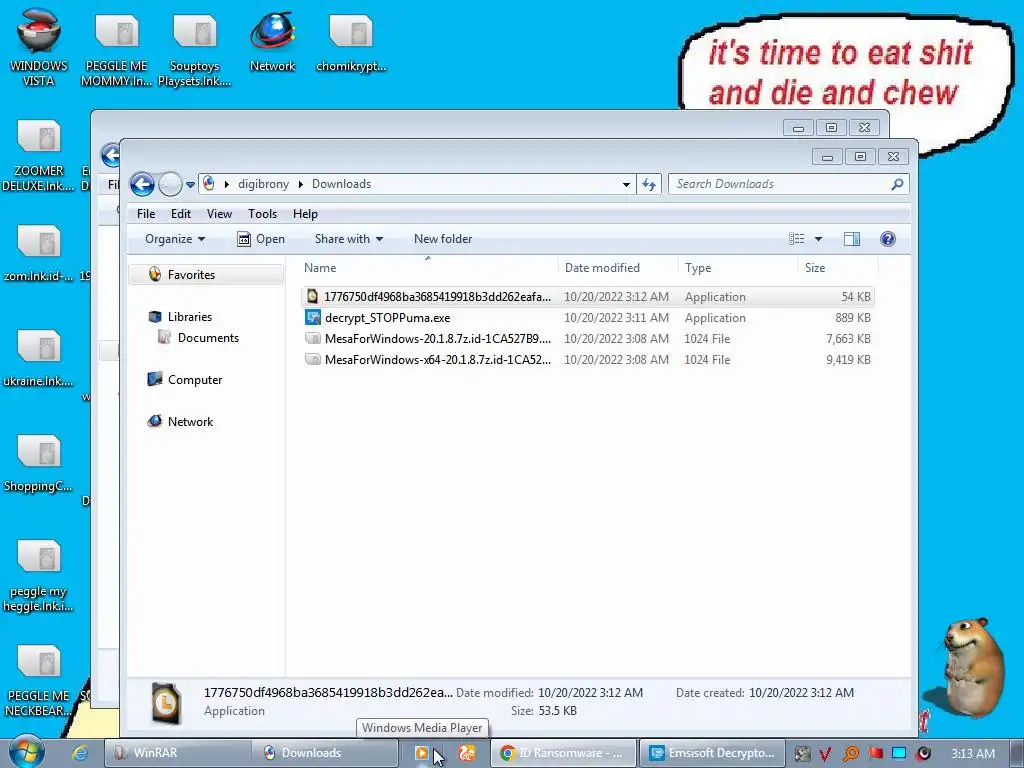
Task: Click the blue Help question mark icon
Action: point(888,239)
